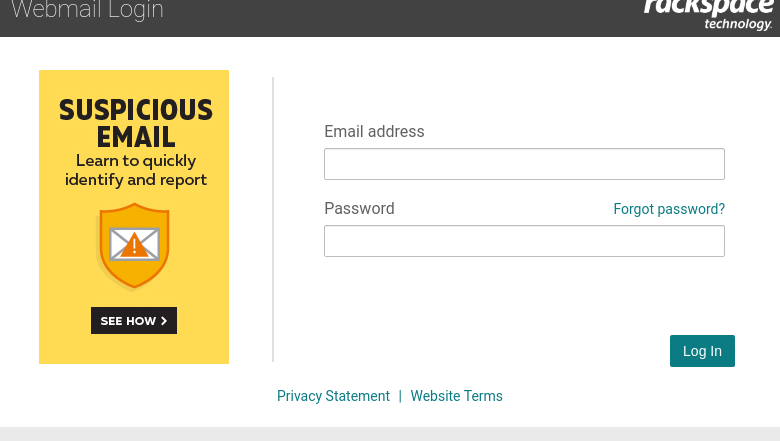The height and width of the screenshot is (441, 780).
Task: Open the Privacy Statement link
Action: 333,396
